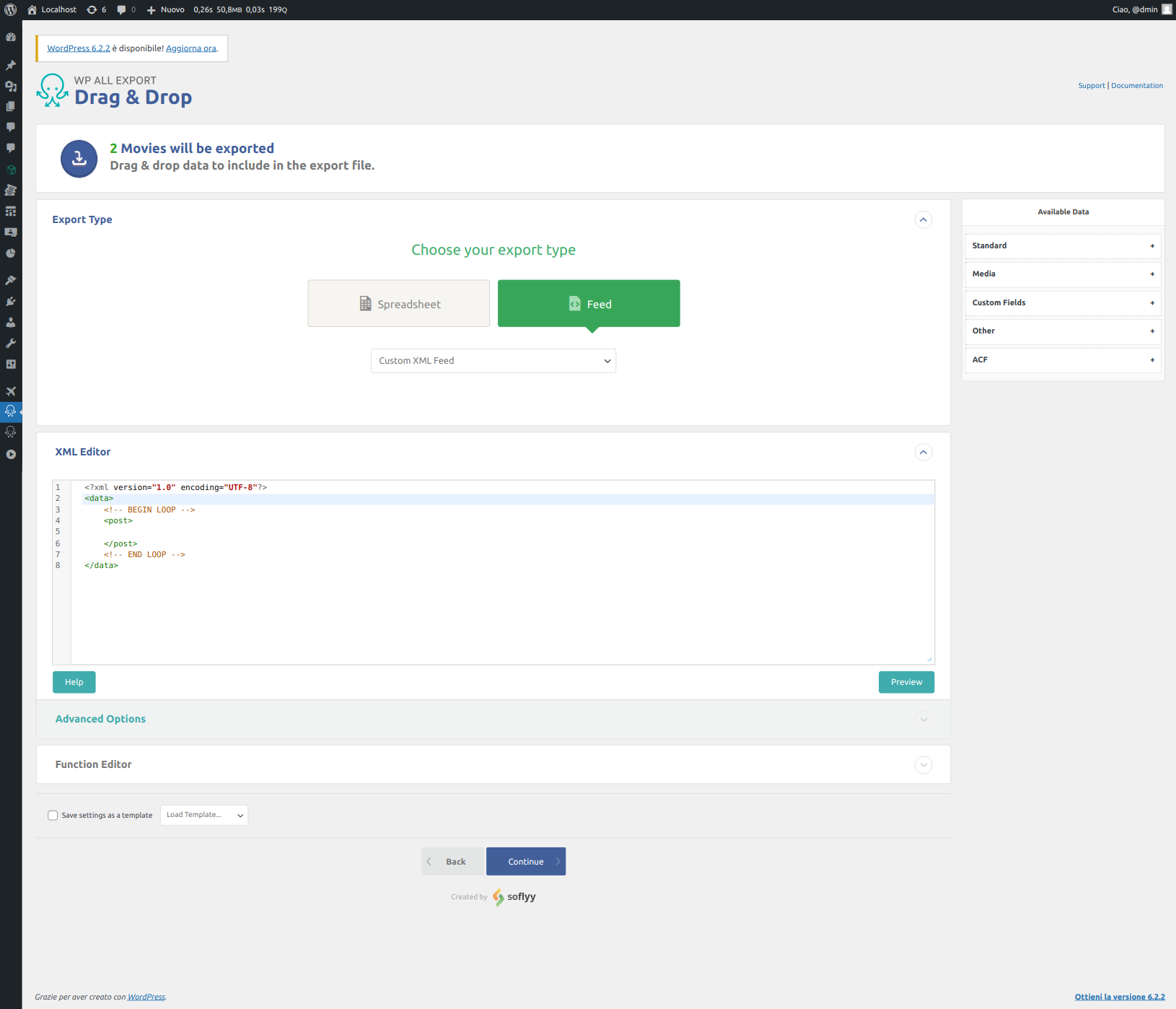Expand the Function Editor section
This screenshot has height=1009, width=1176.
(x=923, y=765)
